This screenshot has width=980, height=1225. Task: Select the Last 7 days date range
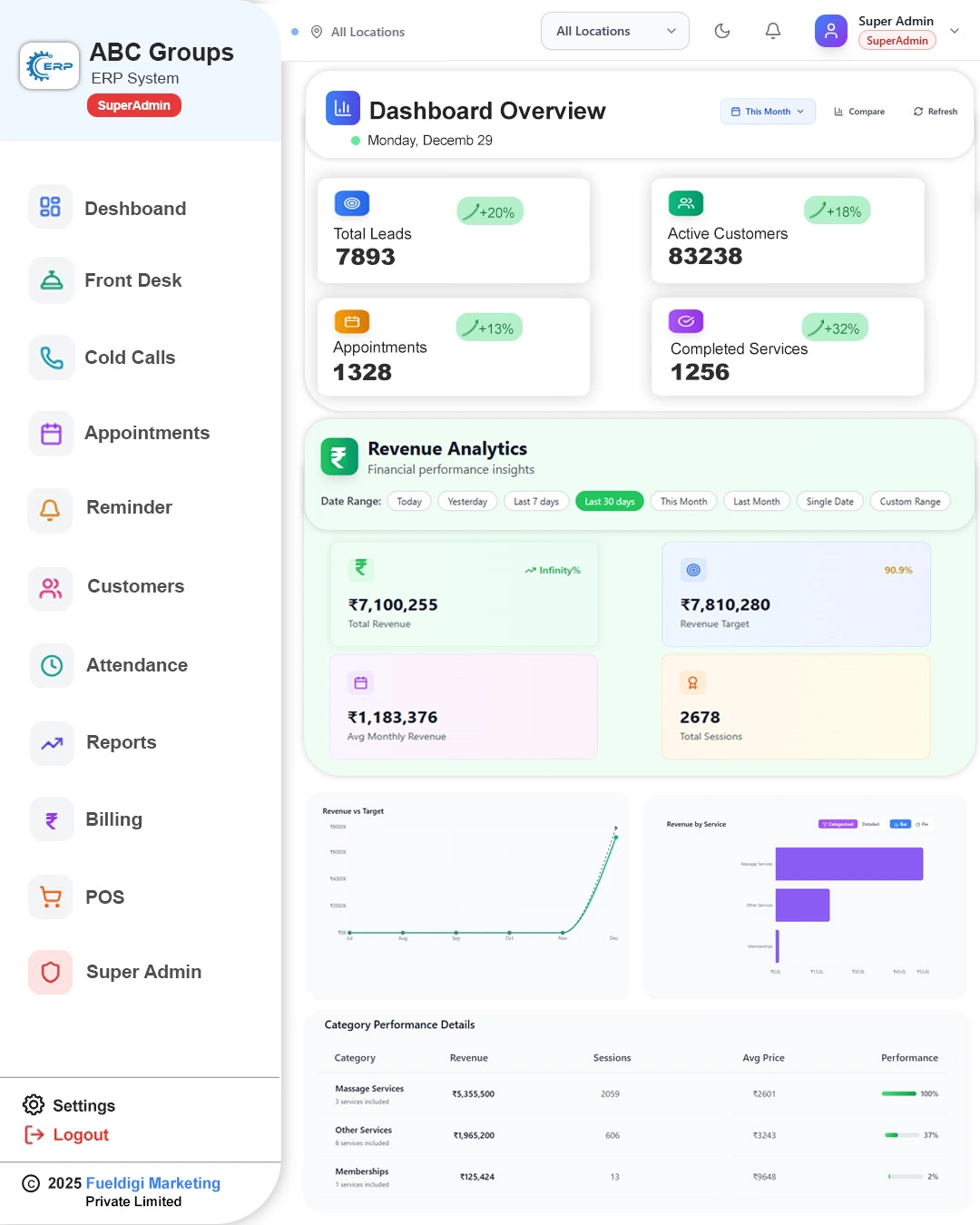(536, 502)
